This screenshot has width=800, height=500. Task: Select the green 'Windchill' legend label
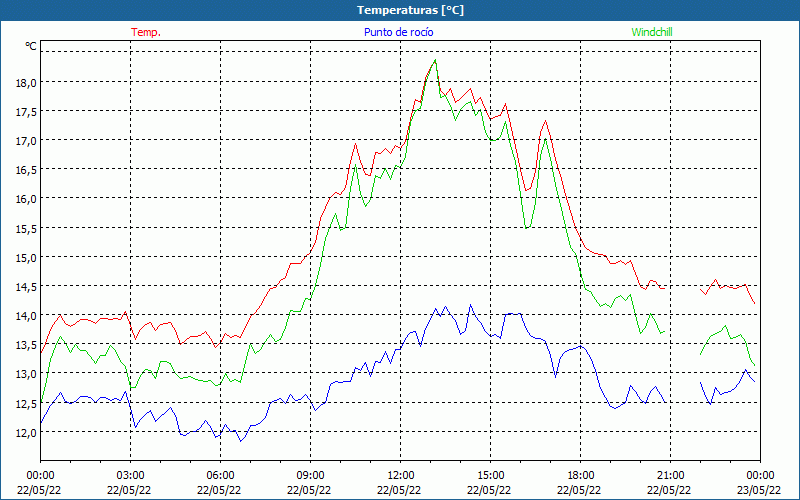click(x=652, y=32)
